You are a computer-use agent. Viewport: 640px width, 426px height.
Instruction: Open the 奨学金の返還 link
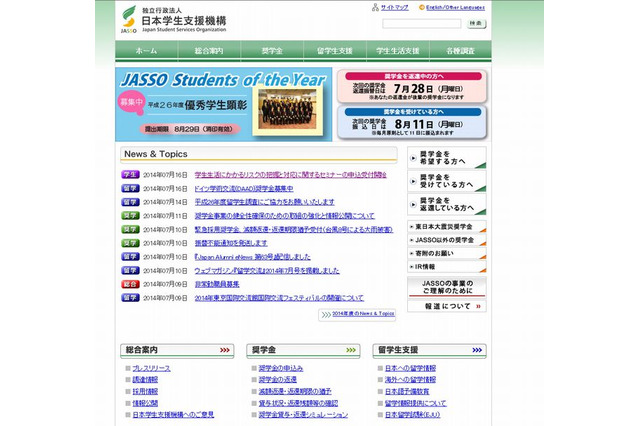click(278, 379)
